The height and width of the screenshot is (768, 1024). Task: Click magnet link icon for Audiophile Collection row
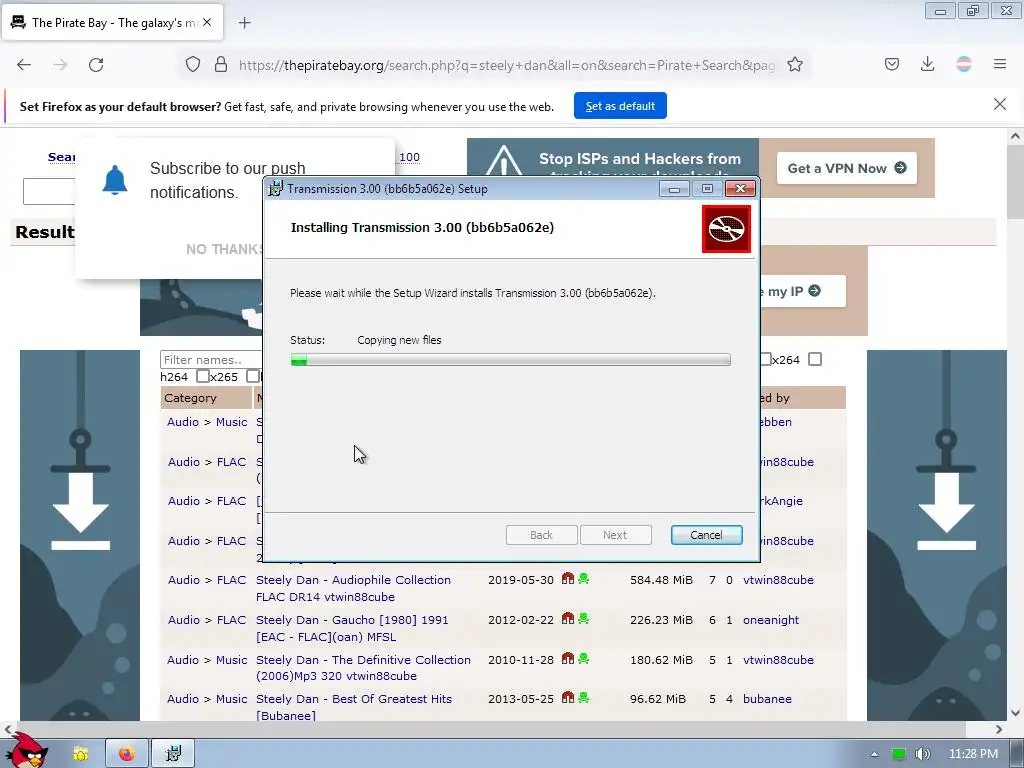tap(568, 579)
